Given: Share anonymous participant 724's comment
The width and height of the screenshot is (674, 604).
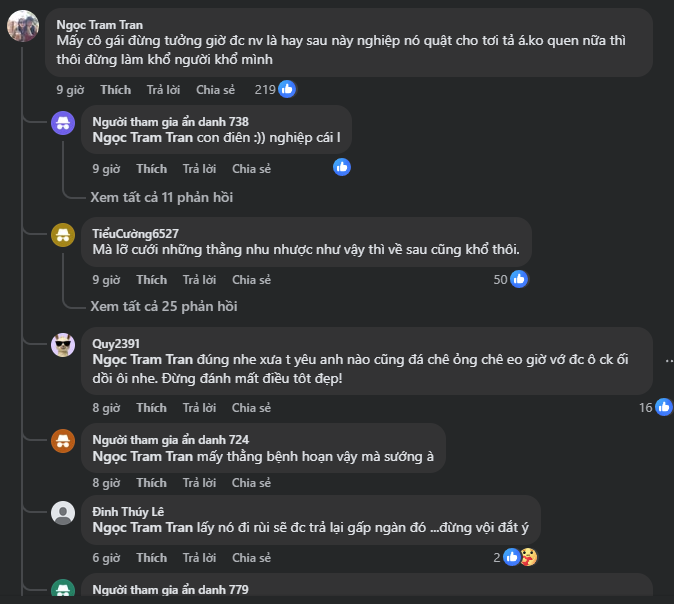Looking at the screenshot, I should tap(251, 483).
